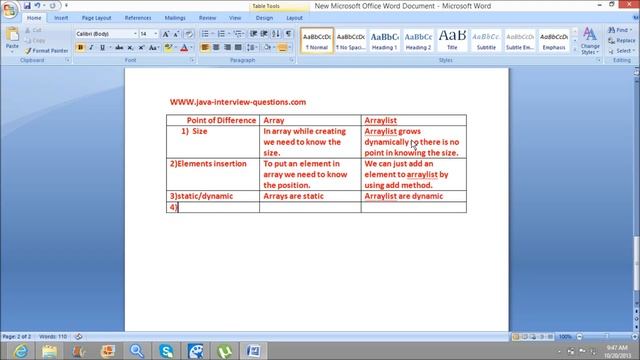Open the font size dropdown
This screenshot has width=640, height=360.
click(156, 34)
